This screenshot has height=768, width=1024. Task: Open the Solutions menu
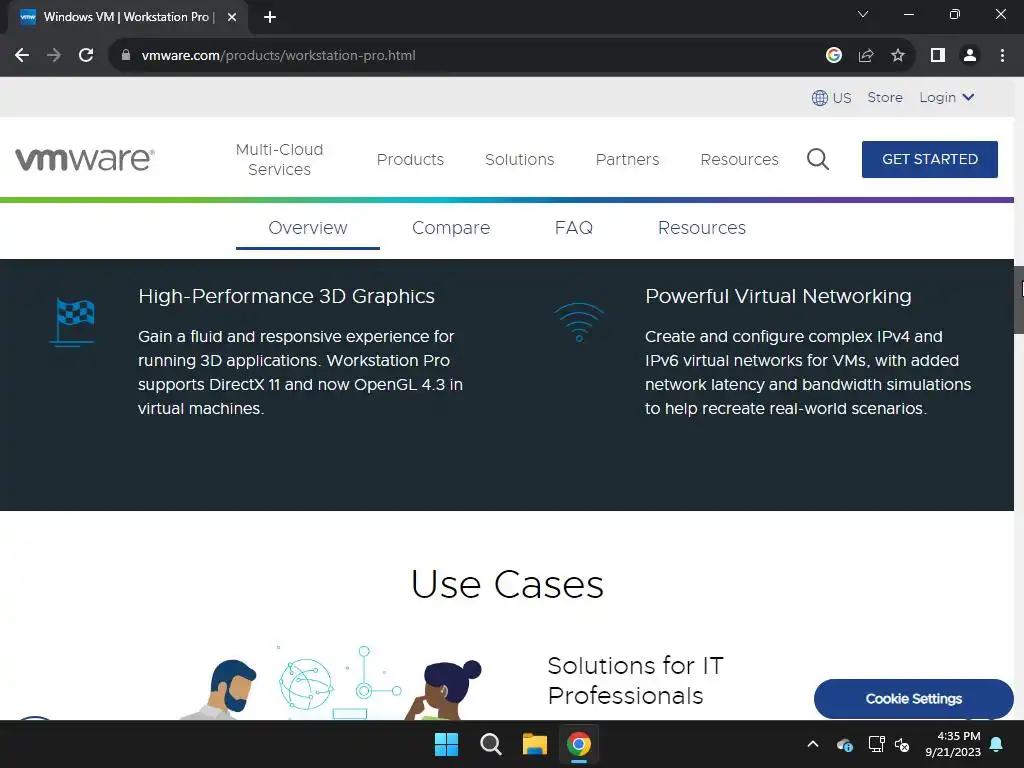[519, 159]
